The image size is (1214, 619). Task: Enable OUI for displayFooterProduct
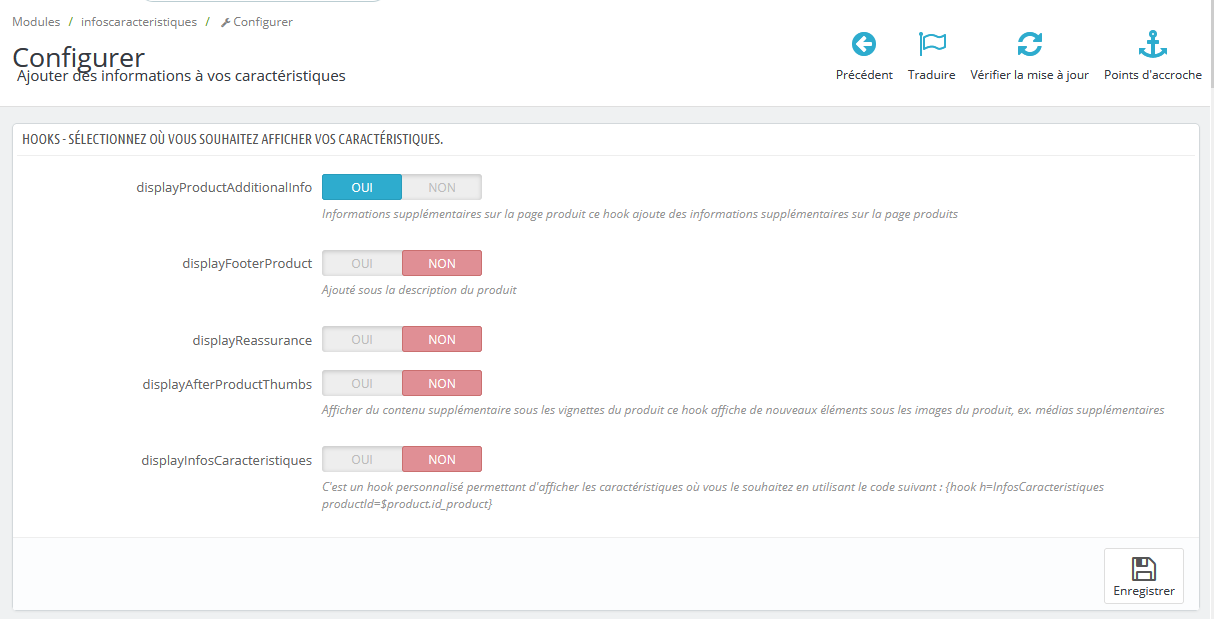pos(362,263)
